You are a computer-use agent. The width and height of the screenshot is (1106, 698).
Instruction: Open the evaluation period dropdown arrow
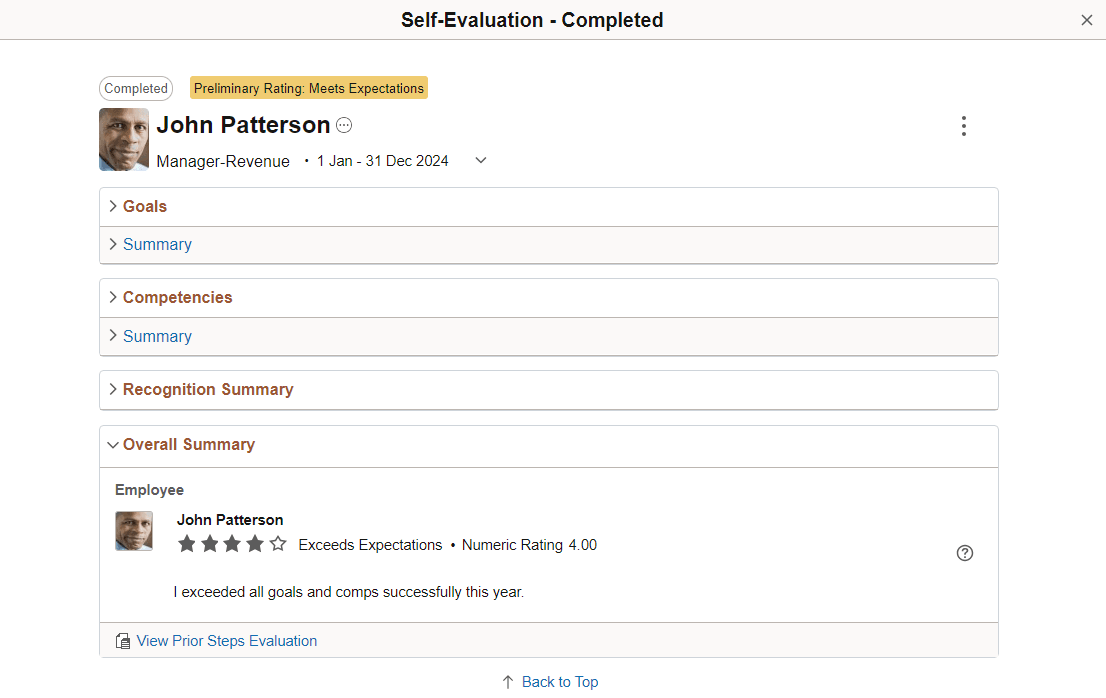pos(480,160)
